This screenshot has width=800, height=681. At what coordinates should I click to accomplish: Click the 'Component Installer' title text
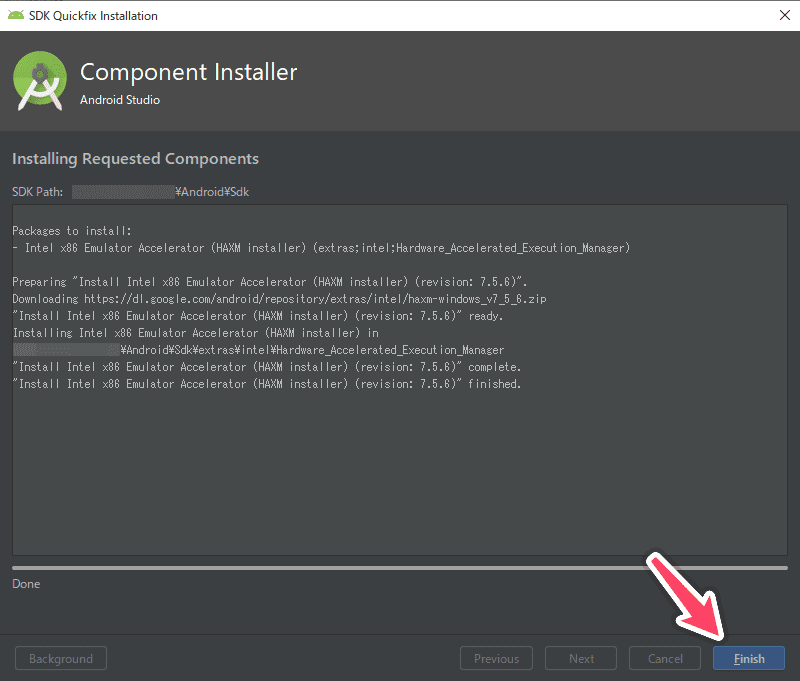[x=188, y=72]
